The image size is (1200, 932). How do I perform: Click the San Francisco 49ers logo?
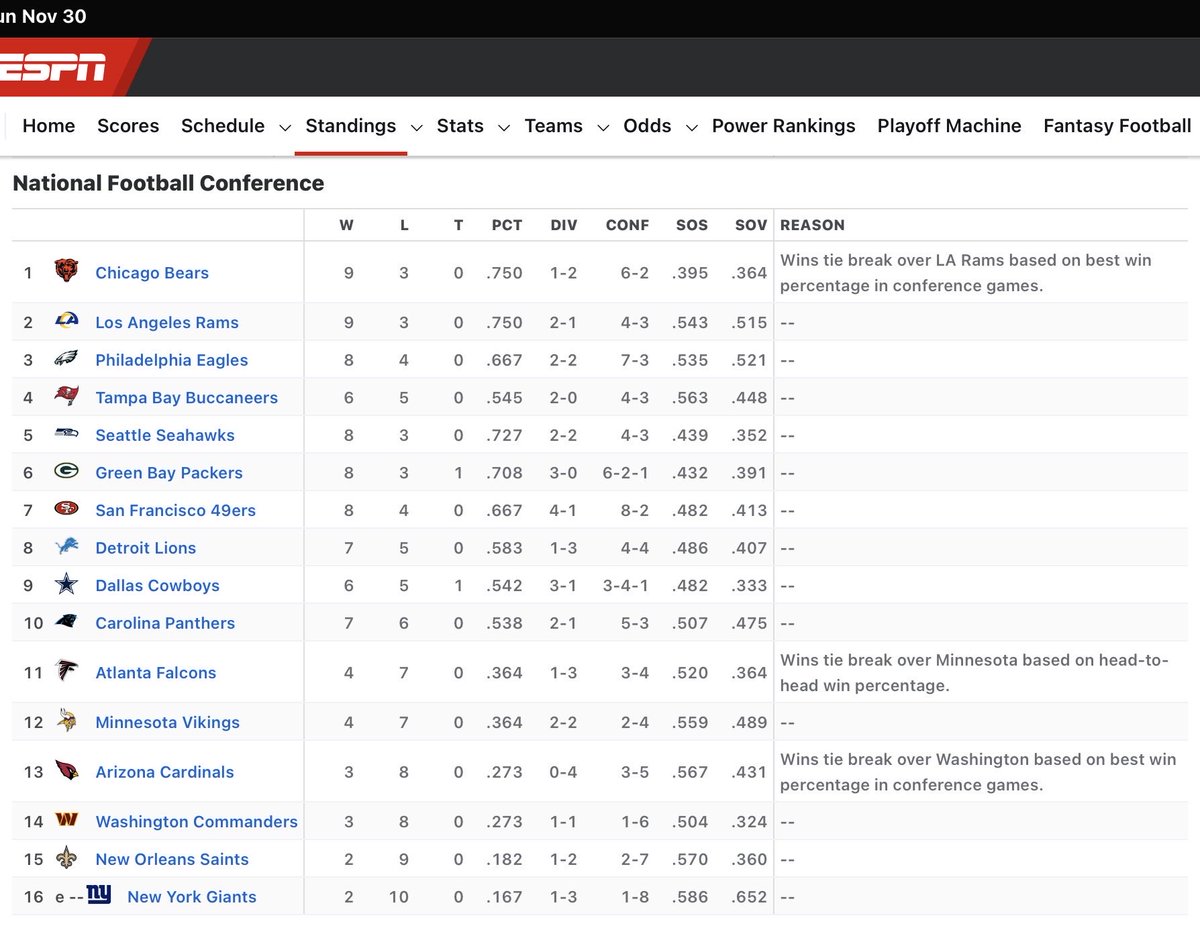click(66, 509)
